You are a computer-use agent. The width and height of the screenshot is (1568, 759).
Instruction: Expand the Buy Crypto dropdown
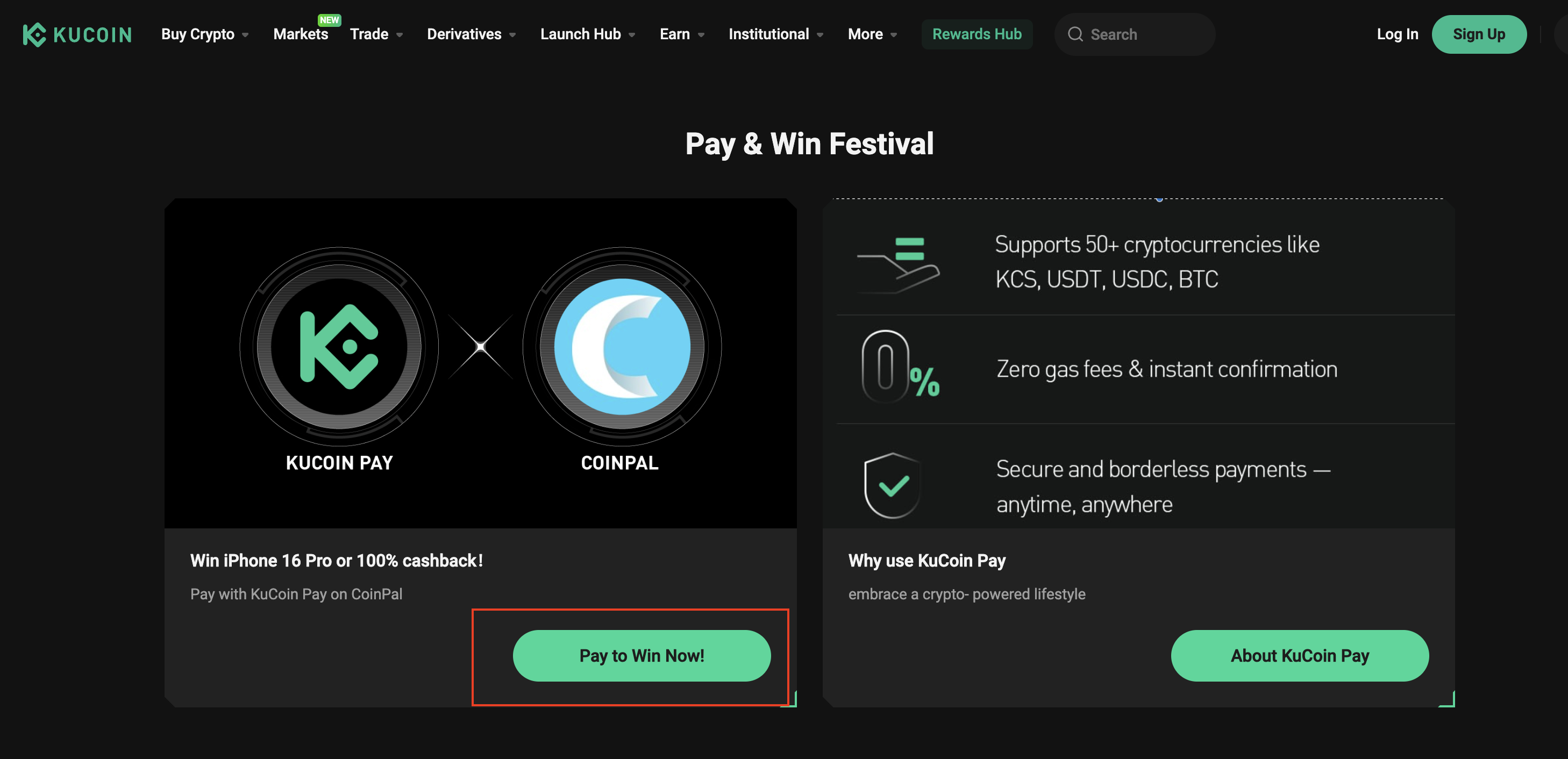[x=204, y=34]
